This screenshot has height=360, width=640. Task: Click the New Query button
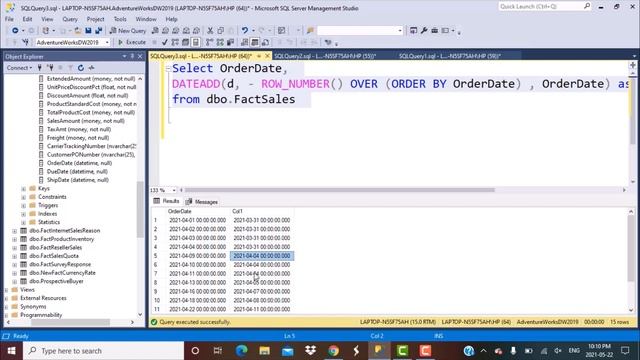pyautogui.click(x=128, y=31)
